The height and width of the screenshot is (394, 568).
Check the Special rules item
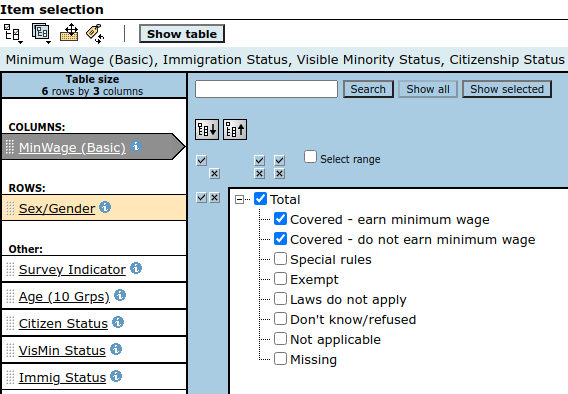click(280, 259)
